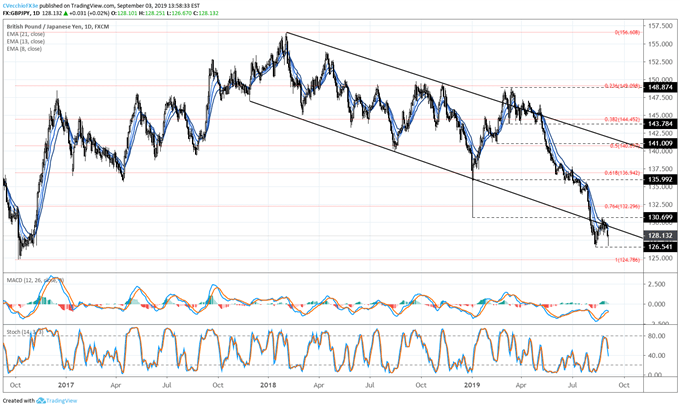This screenshot has width=680, height=408.
Task: Select the Fibonacci 0.382(144.452) label
Action: 622,119
